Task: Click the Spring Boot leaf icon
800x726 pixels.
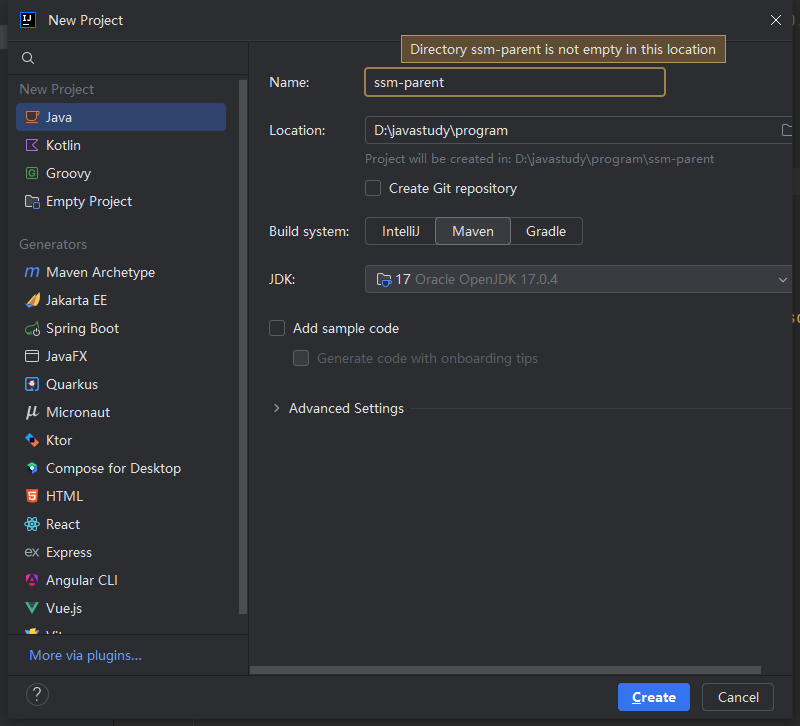Action: click(x=32, y=329)
